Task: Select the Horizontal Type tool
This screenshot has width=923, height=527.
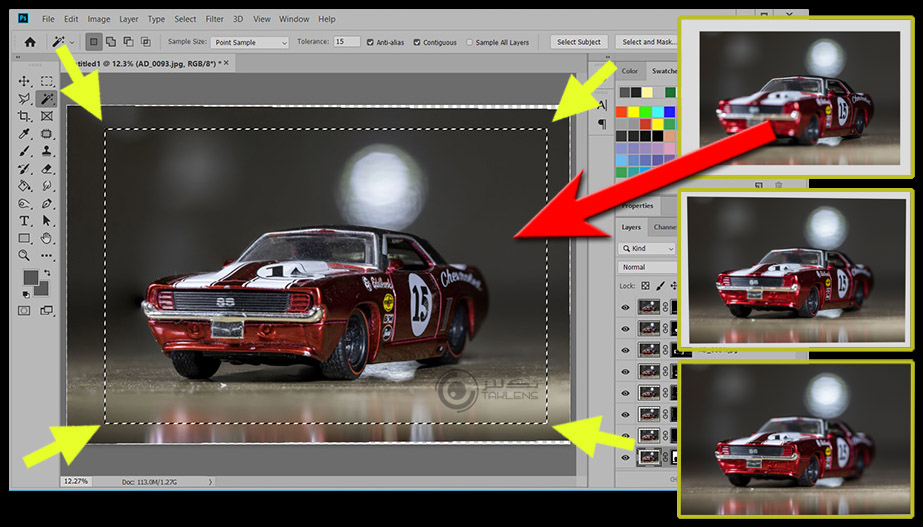Action: (x=24, y=220)
